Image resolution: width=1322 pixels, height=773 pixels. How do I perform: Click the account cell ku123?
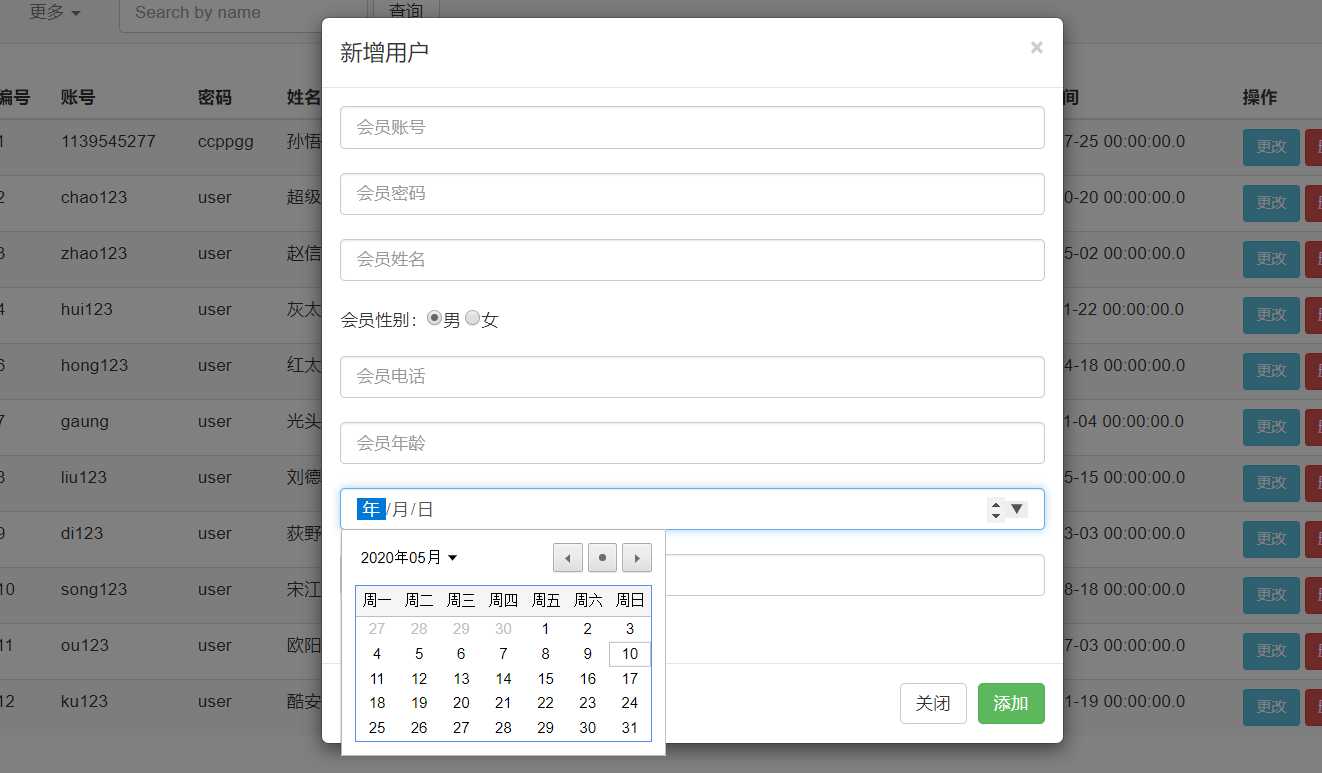coord(84,701)
